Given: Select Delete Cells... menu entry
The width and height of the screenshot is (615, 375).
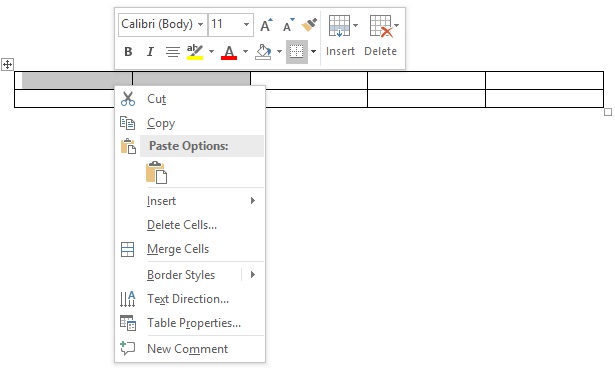Looking at the screenshot, I should pyautogui.click(x=190, y=225).
